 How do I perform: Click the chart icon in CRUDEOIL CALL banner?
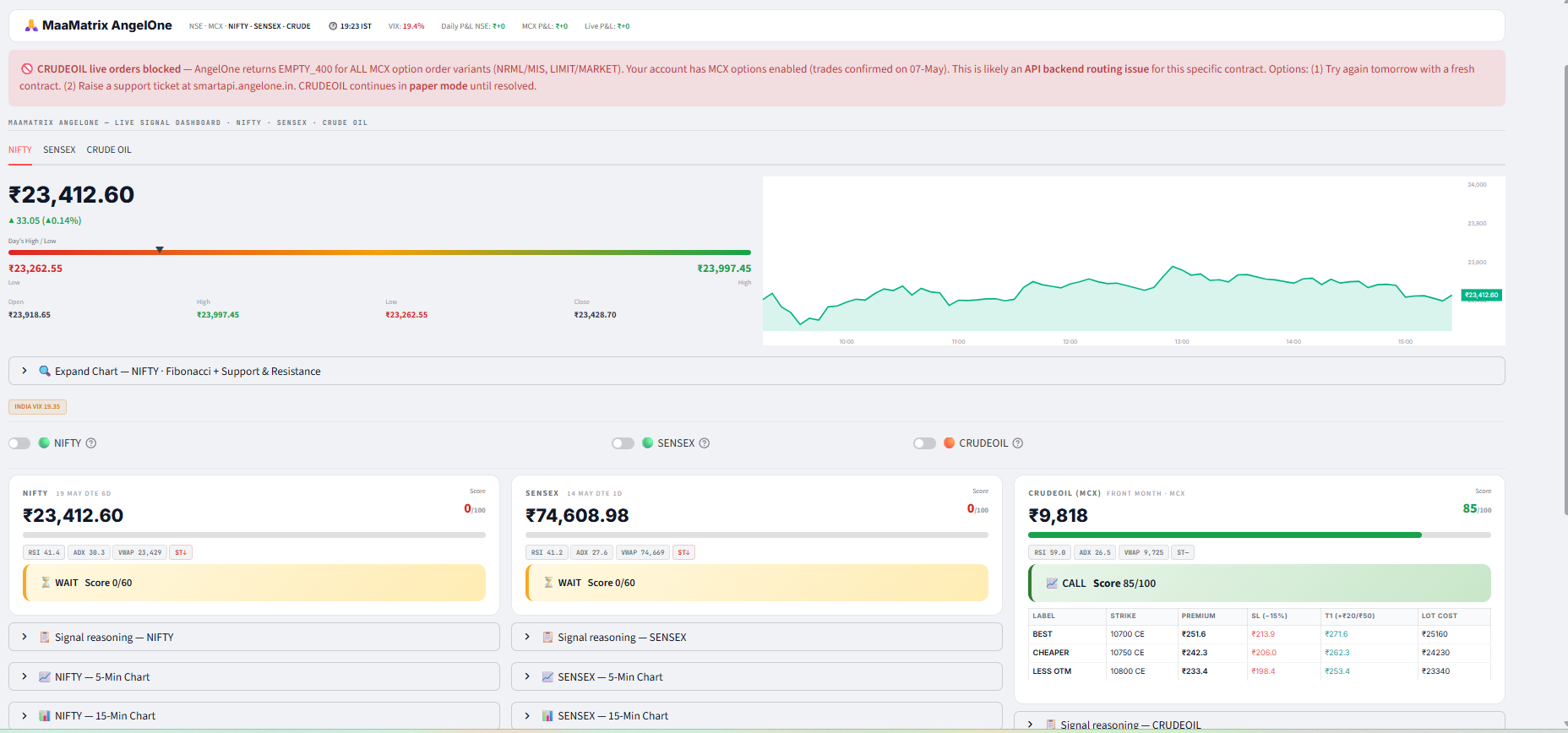(x=1052, y=584)
